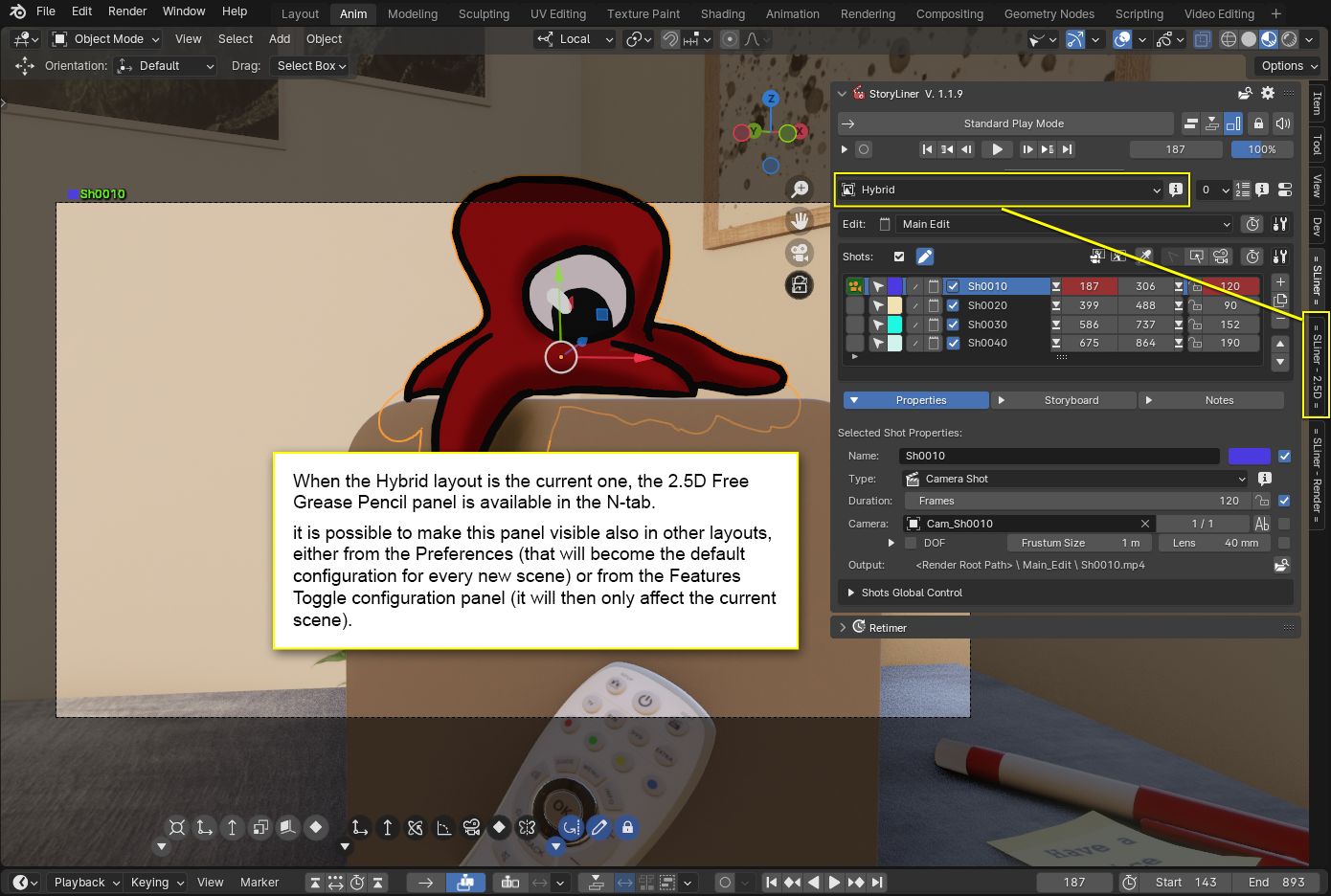Click the Options button in header
The image size is (1331, 896).
click(x=1289, y=66)
